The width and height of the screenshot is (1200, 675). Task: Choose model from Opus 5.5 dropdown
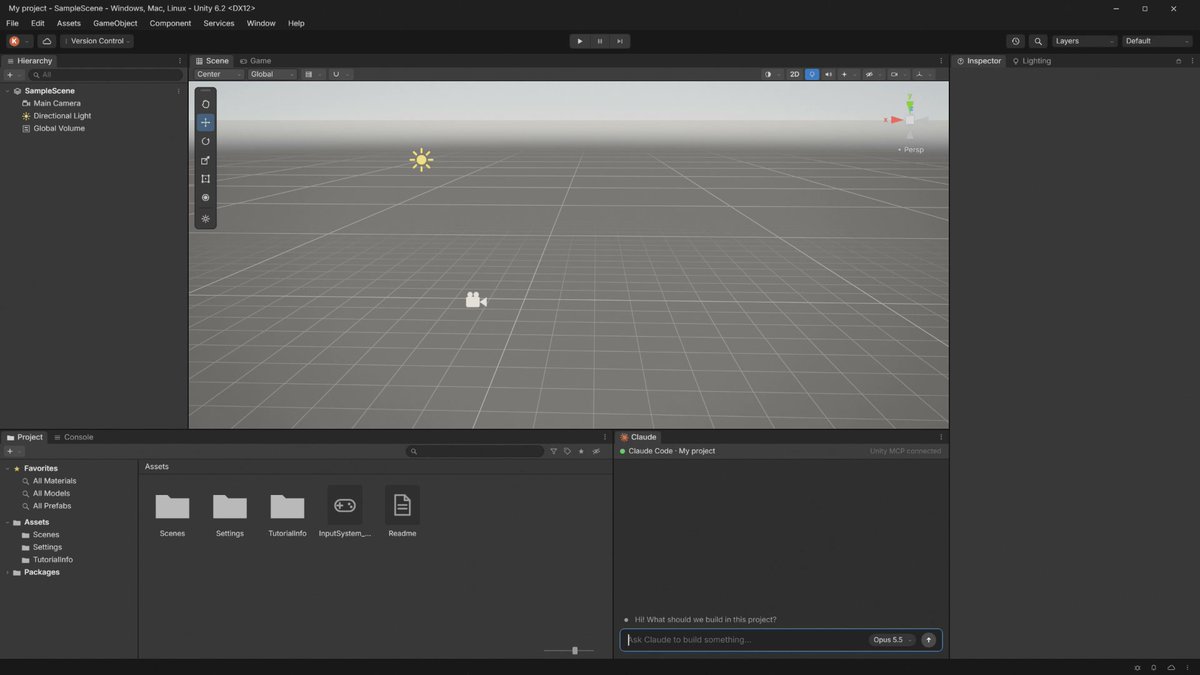pyautogui.click(x=893, y=640)
